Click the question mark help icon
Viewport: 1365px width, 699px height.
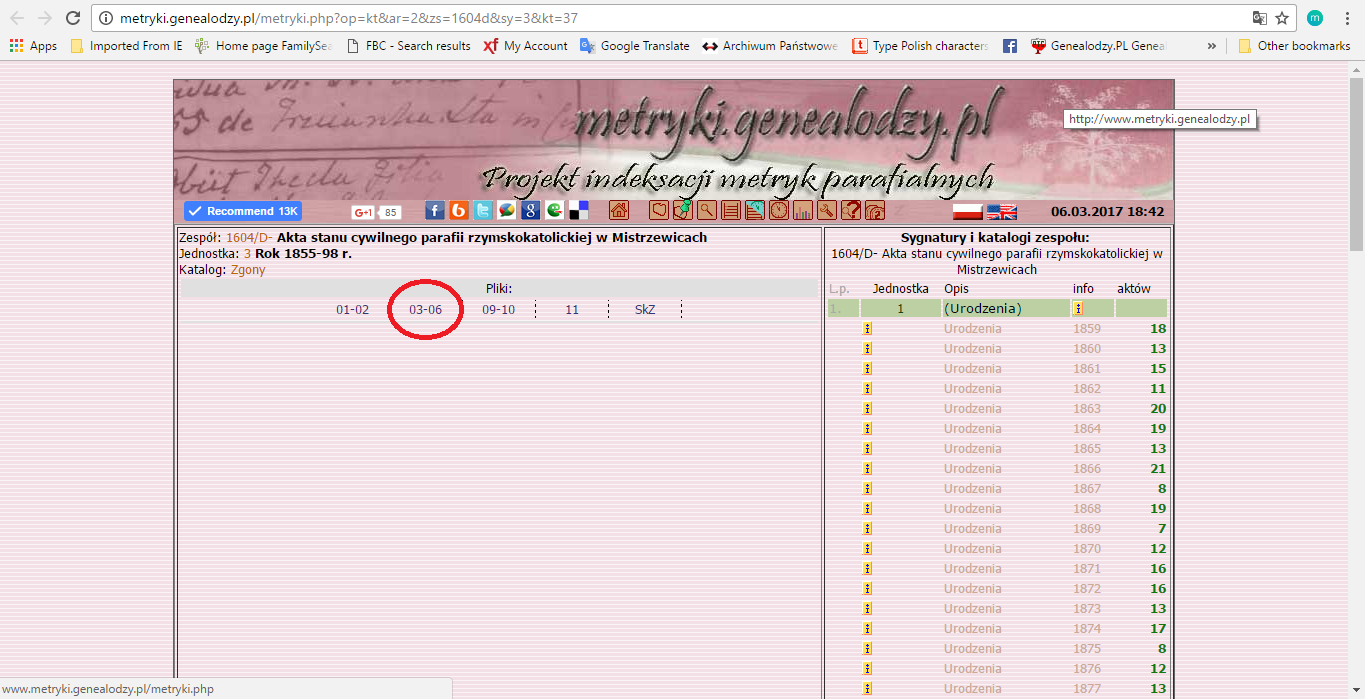850,210
